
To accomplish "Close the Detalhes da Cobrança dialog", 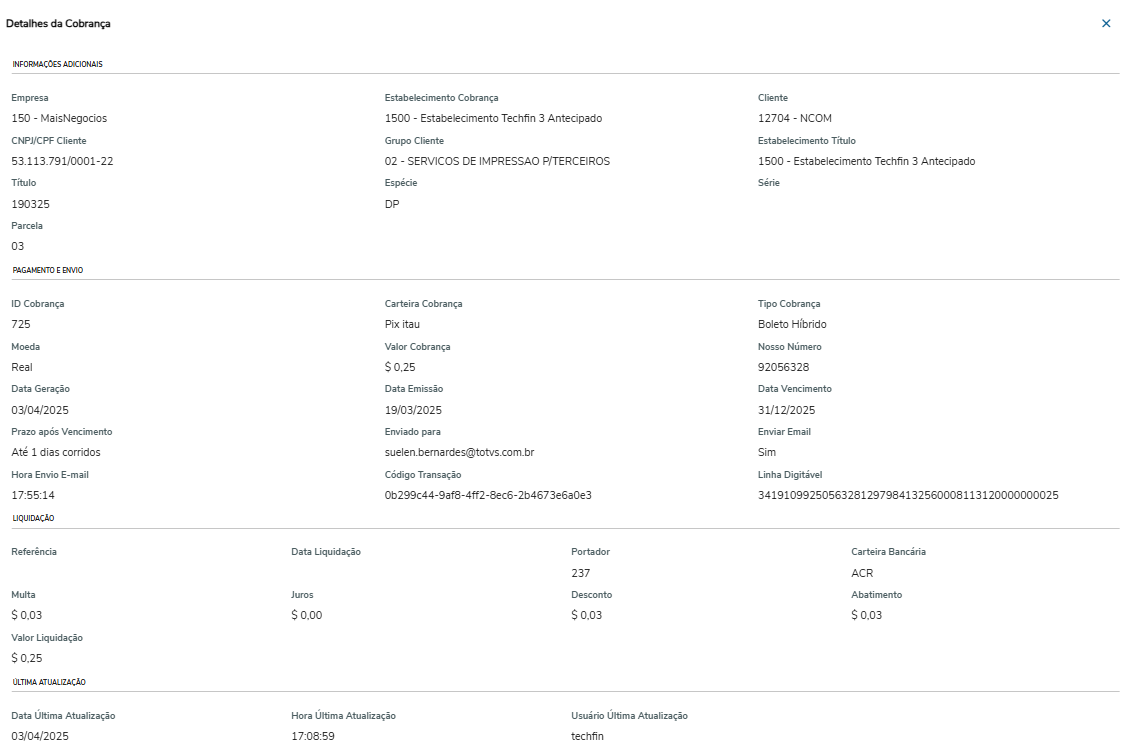I will pyautogui.click(x=1106, y=24).
